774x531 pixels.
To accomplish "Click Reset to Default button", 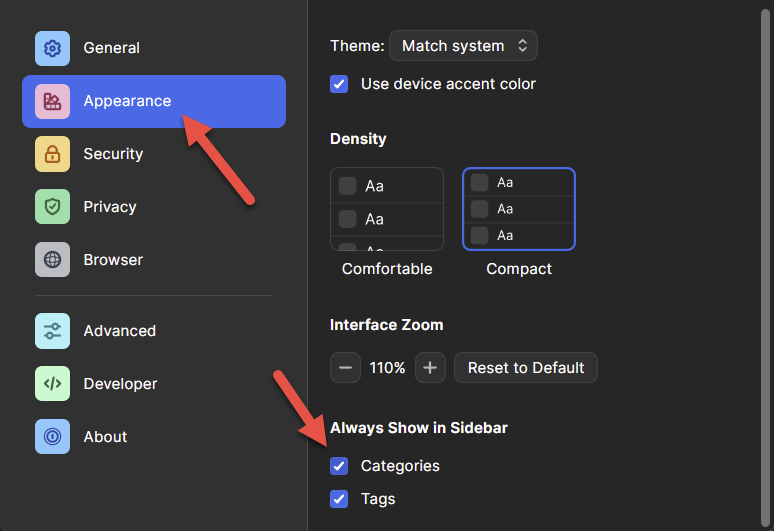I will 526,368.
